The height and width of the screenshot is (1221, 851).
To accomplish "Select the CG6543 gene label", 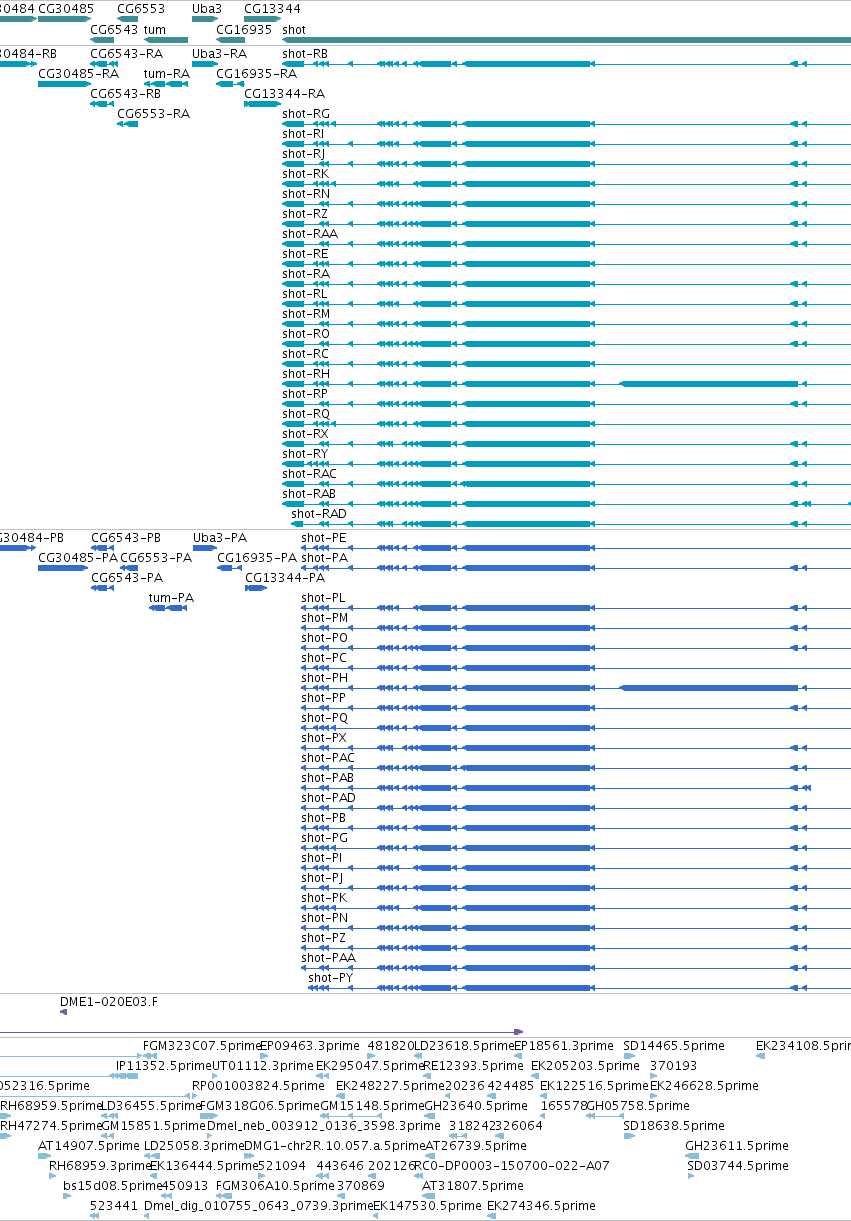I will [x=114, y=30].
